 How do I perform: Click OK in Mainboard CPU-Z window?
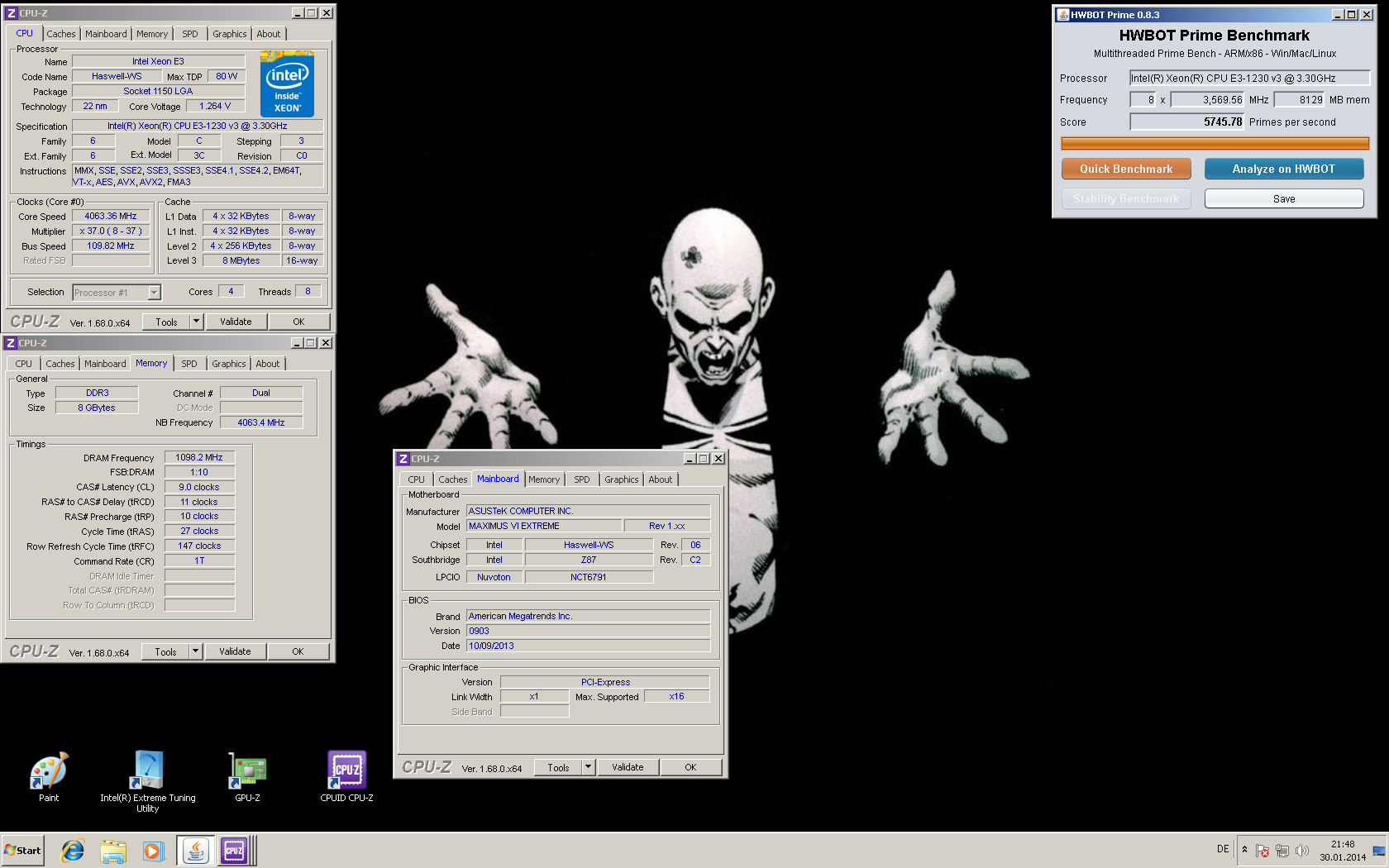[x=690, y=767]
